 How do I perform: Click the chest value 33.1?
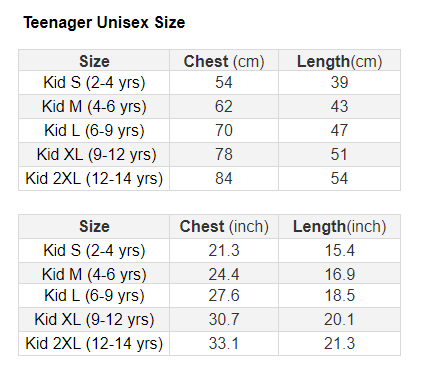(224, 343)
